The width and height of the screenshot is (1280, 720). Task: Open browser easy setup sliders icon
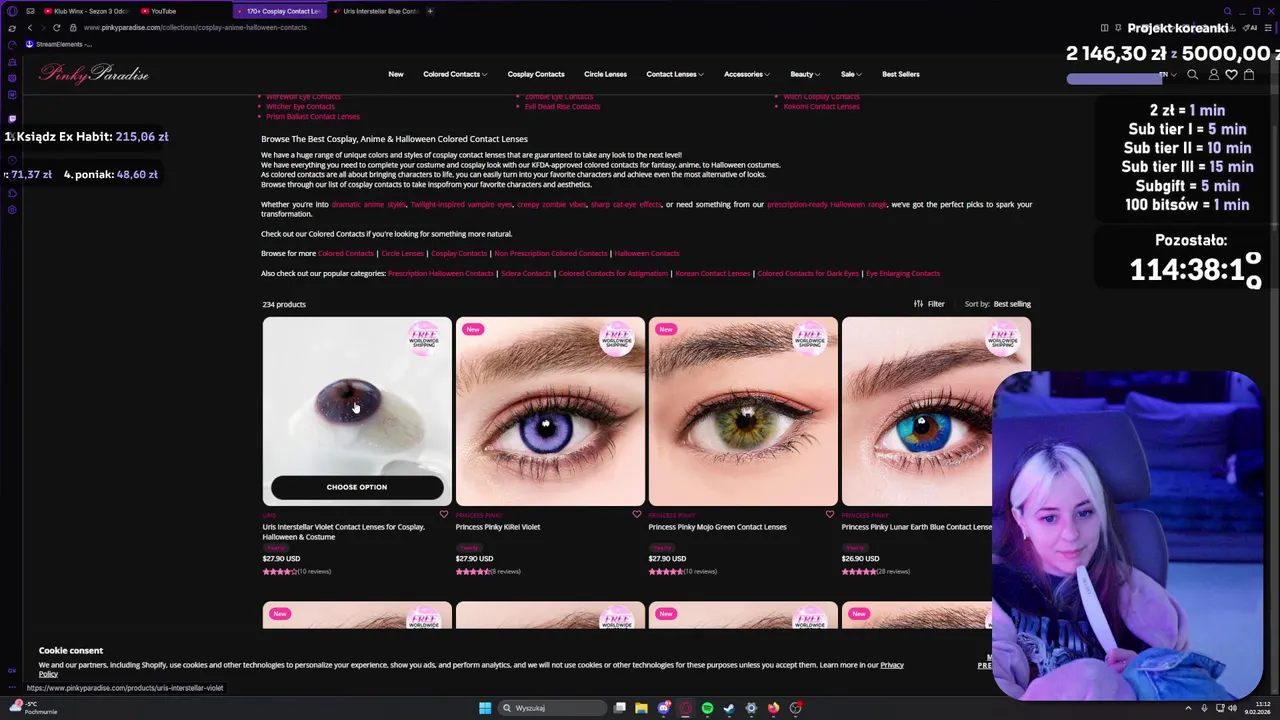tap(1268, 28)
